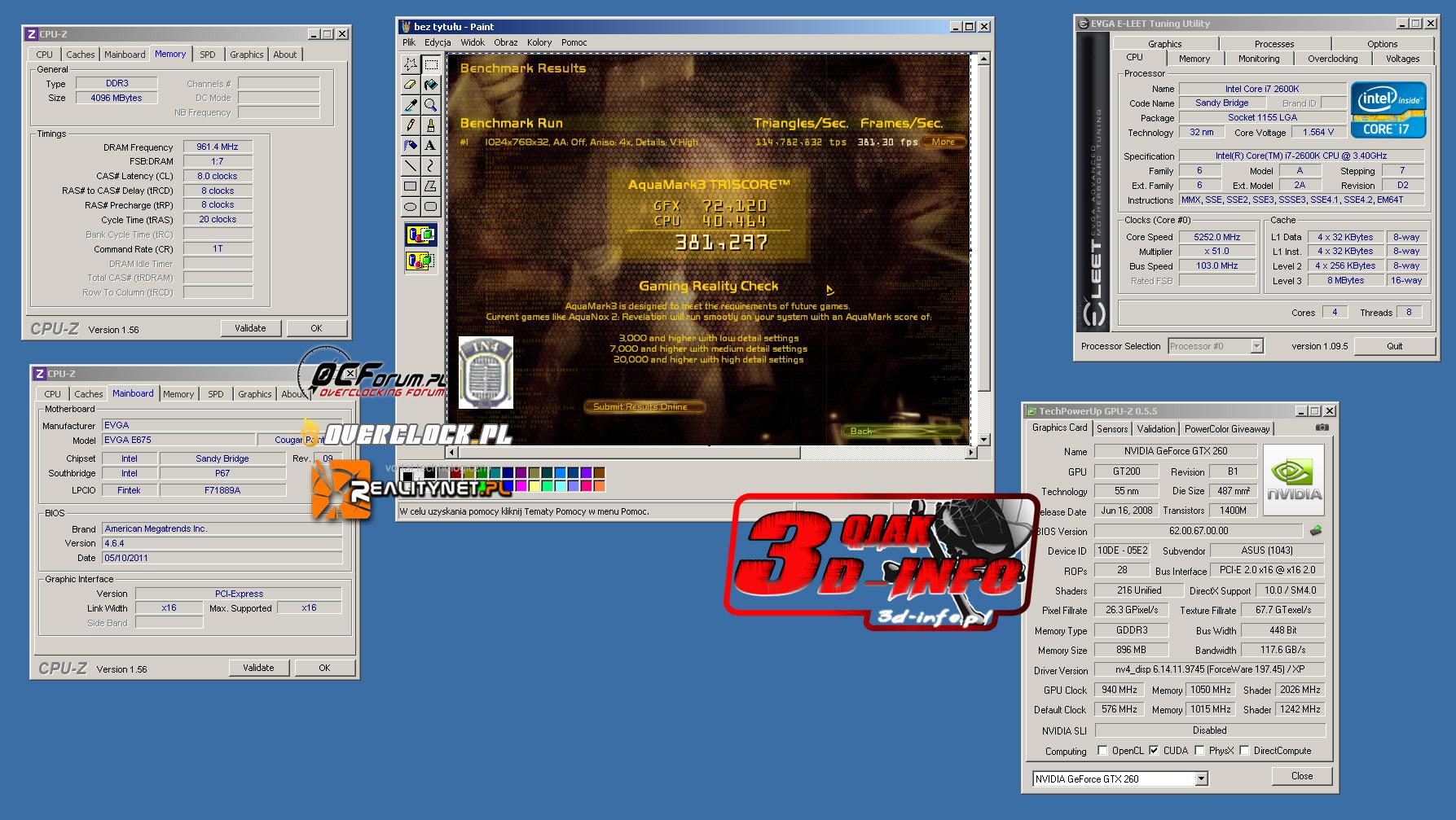The width and height of the screenshot is (1456, 820).
Task: Click the NVIDIA logo in GPU-Z
Action: 1294,480
